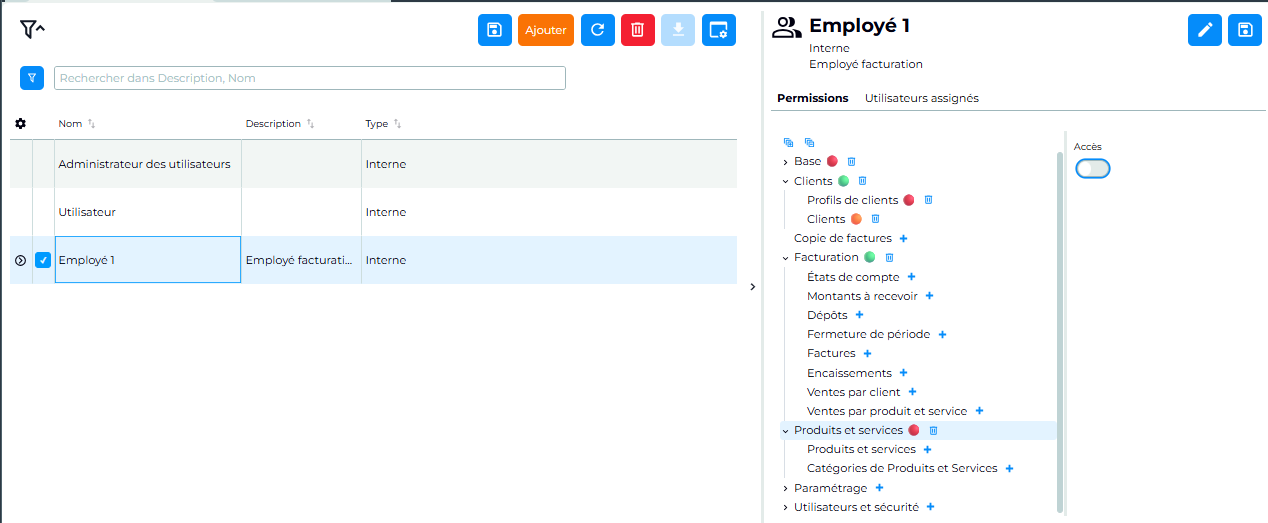Viewport: 1268px width, 523px height.
Task: Click the orange status dot on Clients child row
Action: click(856, 219)
